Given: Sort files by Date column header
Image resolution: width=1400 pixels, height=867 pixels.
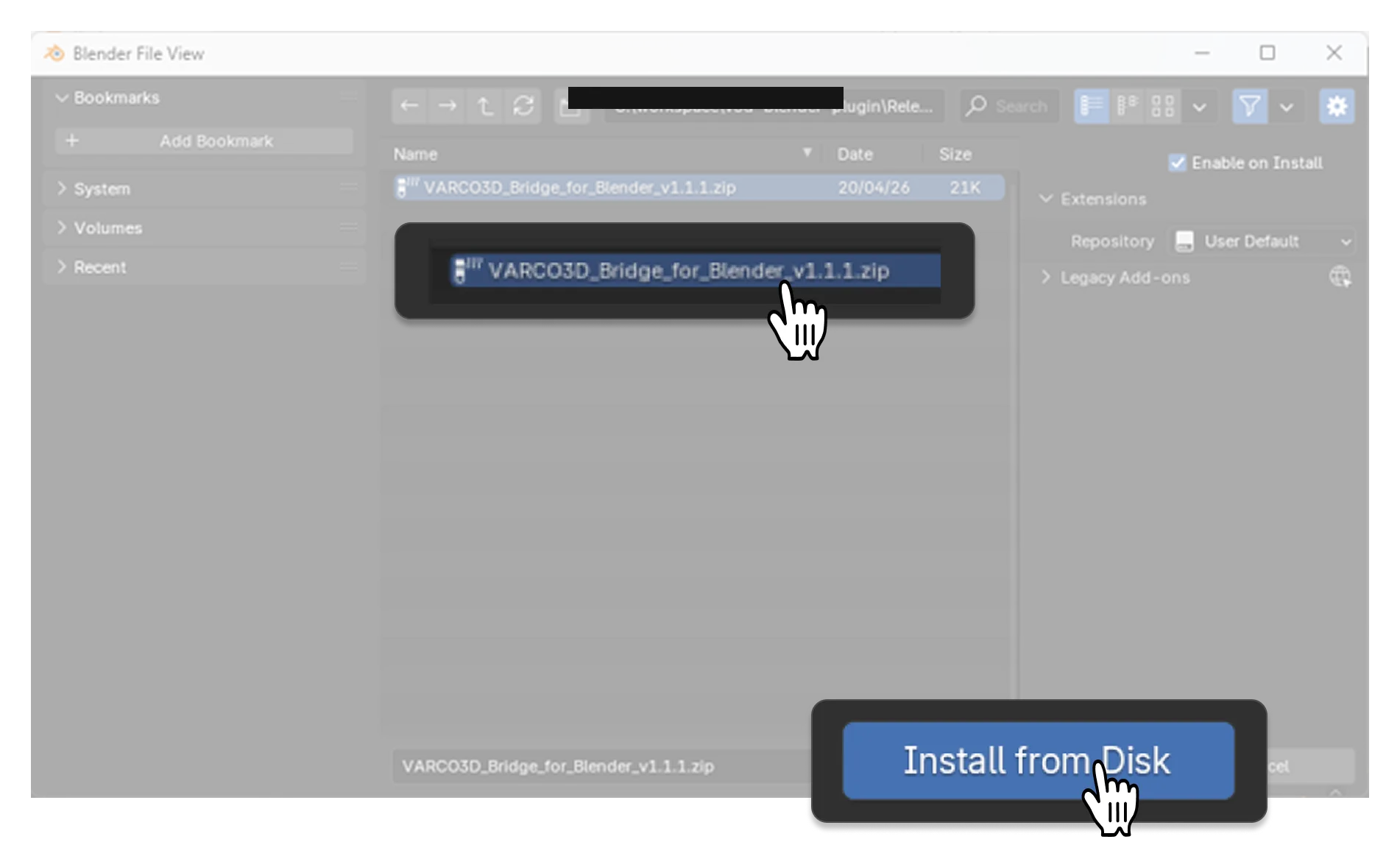Looking at the screenshot, I should coord(855,154).
